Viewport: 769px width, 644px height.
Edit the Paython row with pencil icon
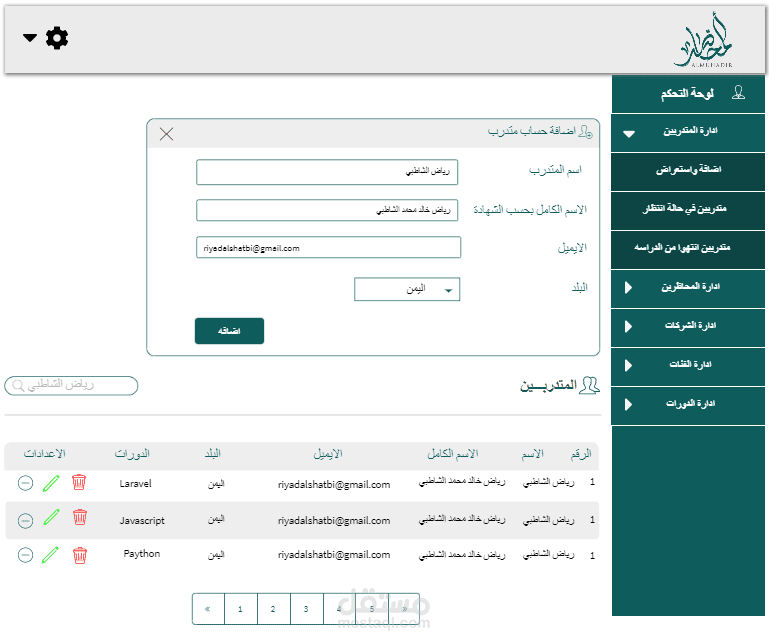(x=50, y=555)
